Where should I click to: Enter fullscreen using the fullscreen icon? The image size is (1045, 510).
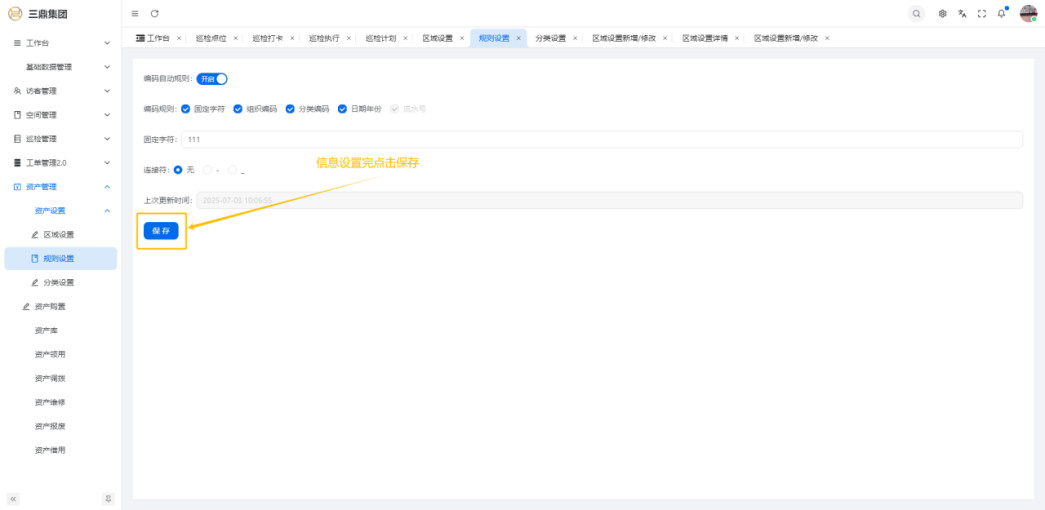point(981,13)
